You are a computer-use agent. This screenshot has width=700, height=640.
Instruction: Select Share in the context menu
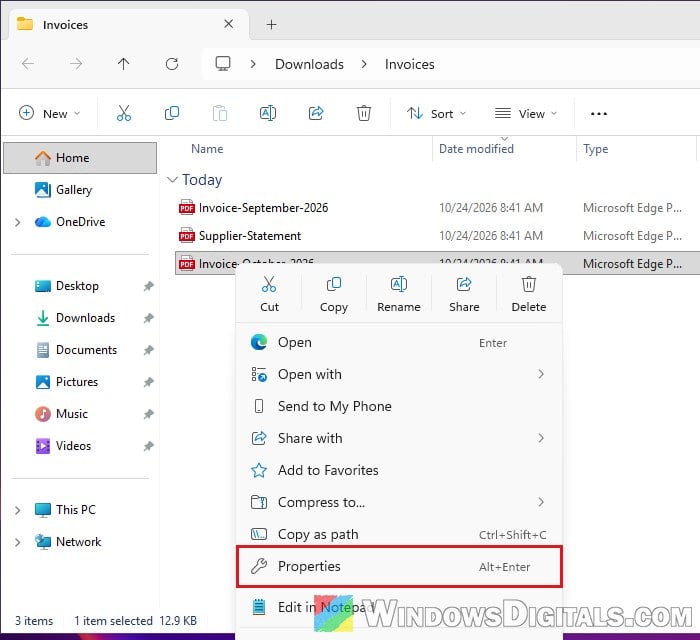pos(464,294)
